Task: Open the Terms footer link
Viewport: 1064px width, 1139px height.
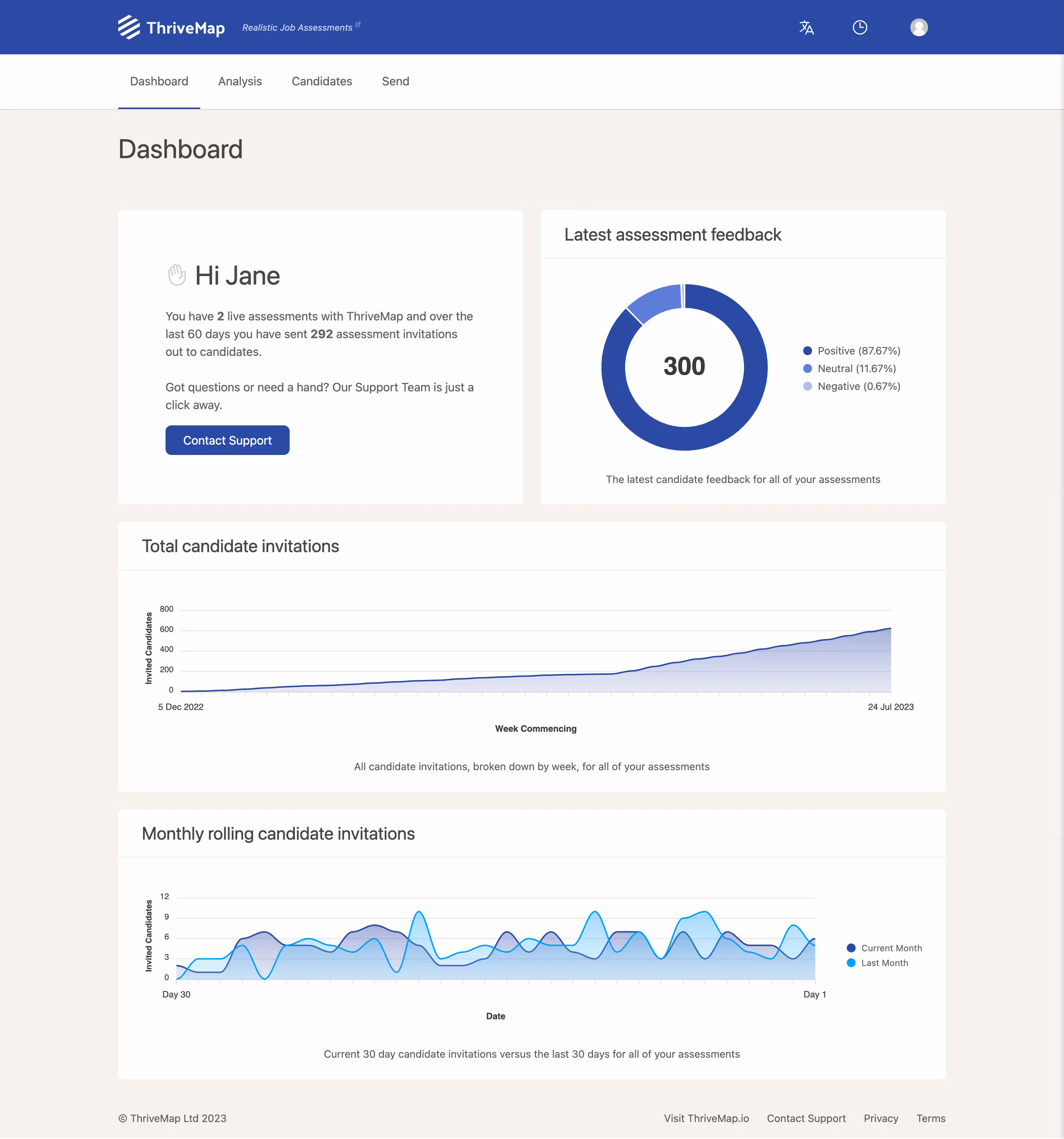Action: click(x=931, y=1118)
